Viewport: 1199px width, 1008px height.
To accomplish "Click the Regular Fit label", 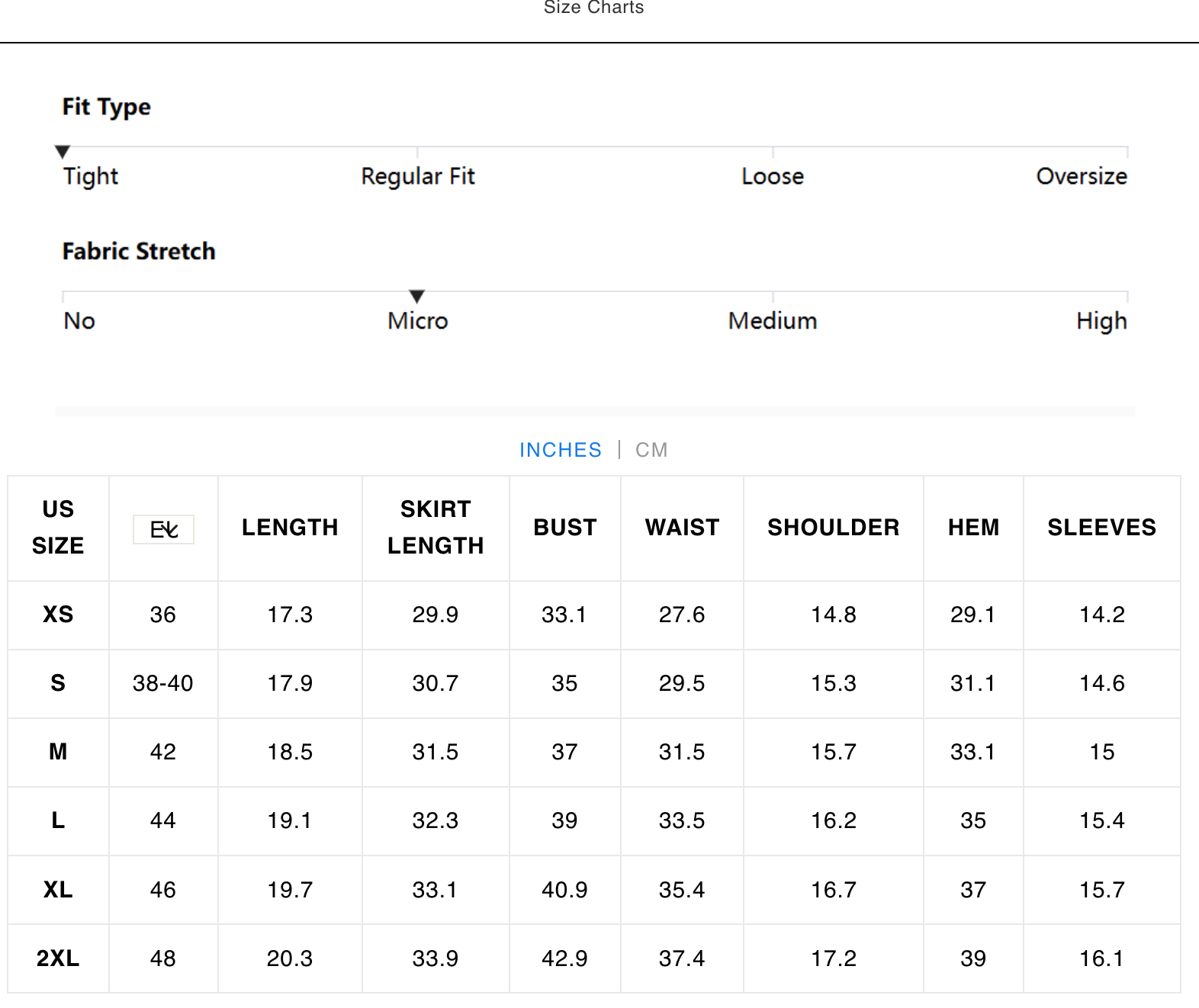I will tap(417, 176).
